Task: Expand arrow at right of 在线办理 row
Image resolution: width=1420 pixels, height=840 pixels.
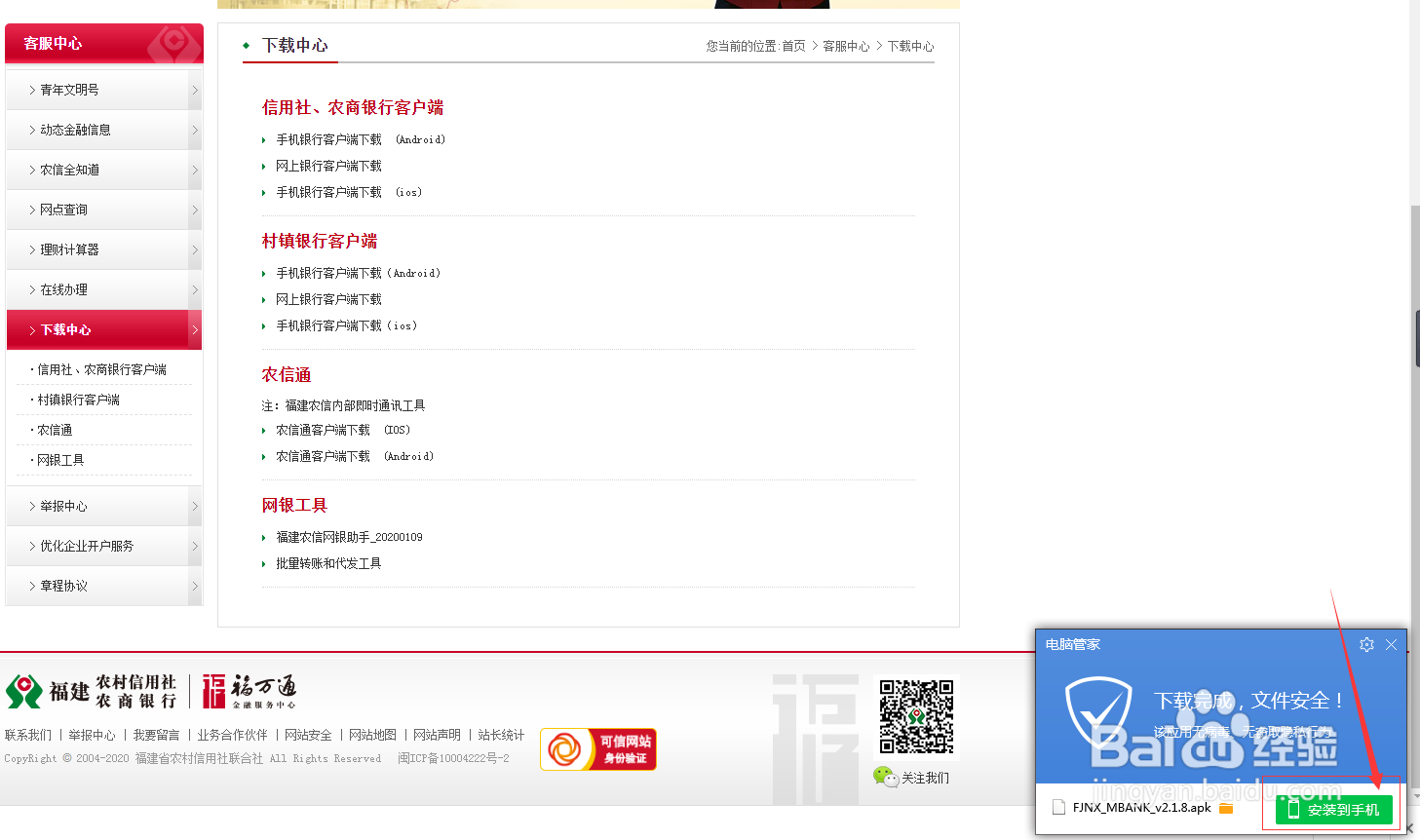Action: 195,289
